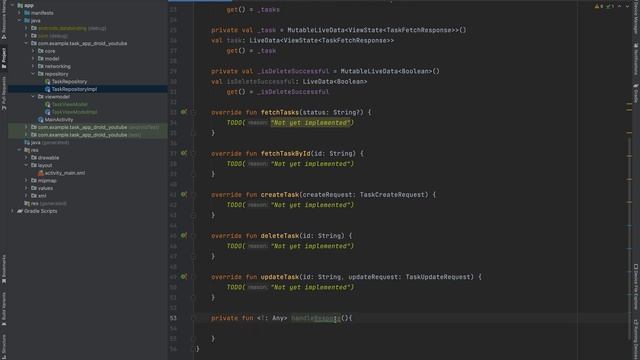640x360 pixels.
Task: Expand the mipmap resource folder
Action: 26,180
